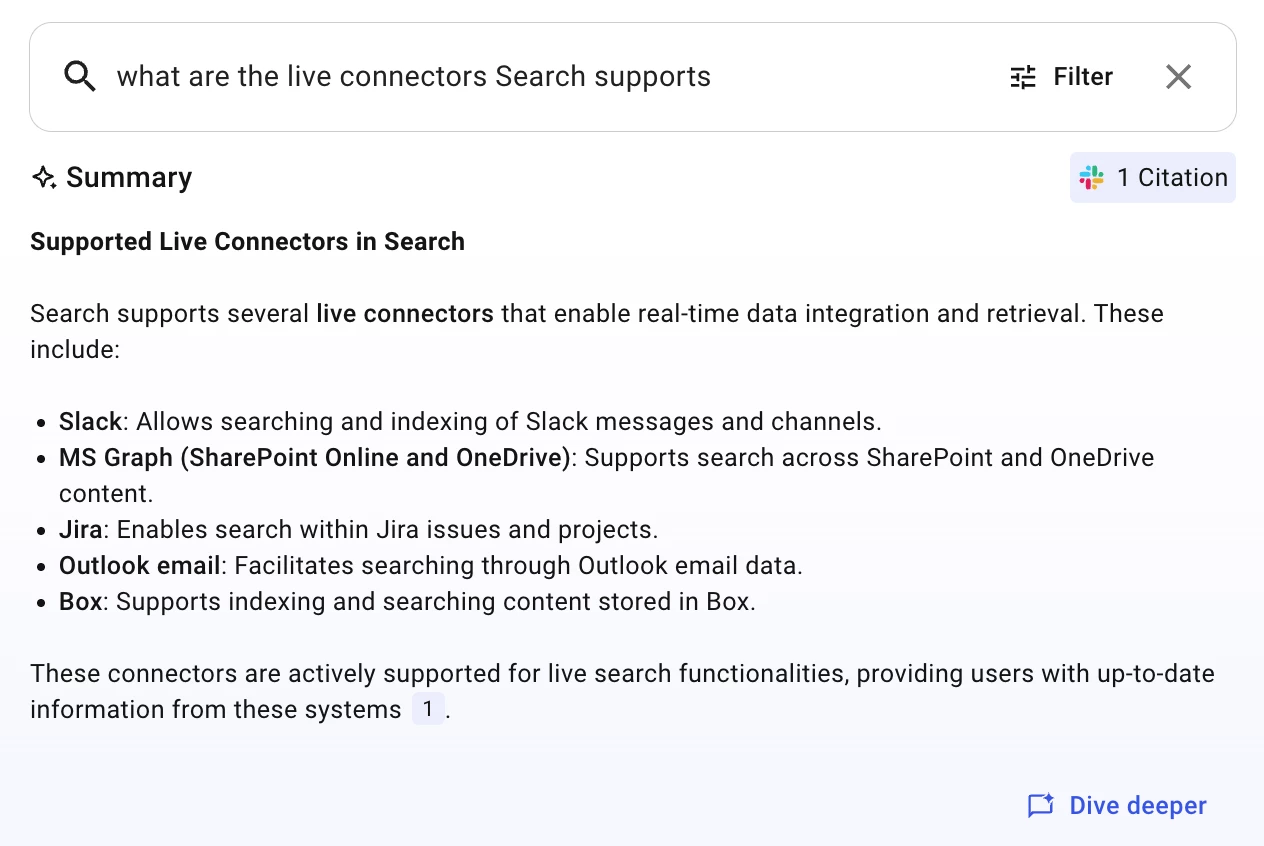Click into the search query text field
1264x846 pixels.
pos(500,77)
